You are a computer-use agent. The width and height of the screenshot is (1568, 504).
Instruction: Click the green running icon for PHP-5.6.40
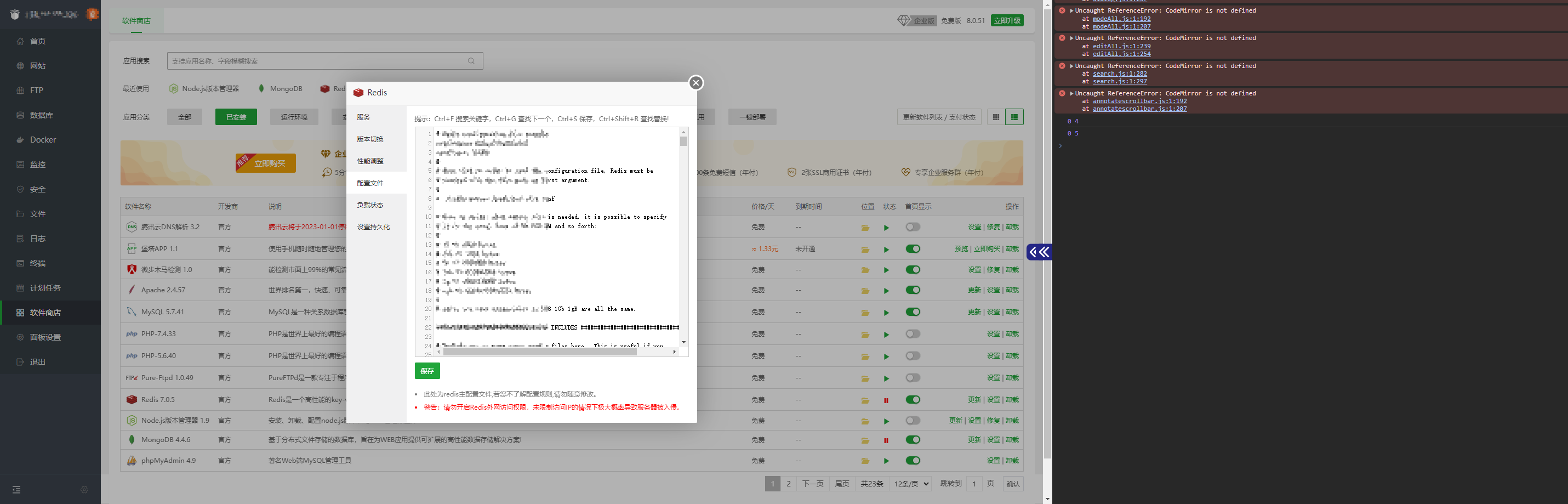point(886,356)
